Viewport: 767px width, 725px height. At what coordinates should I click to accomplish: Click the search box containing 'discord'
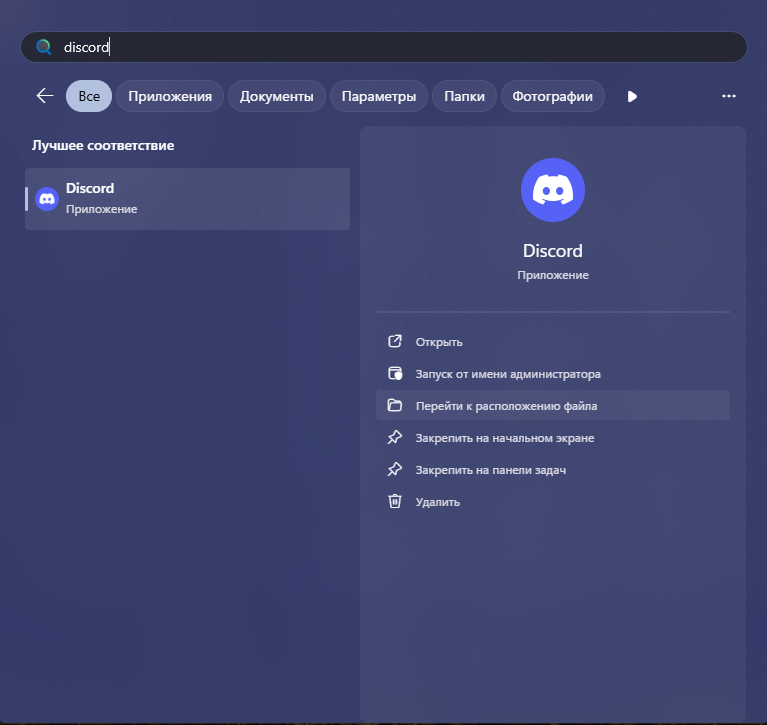(384, 47)
